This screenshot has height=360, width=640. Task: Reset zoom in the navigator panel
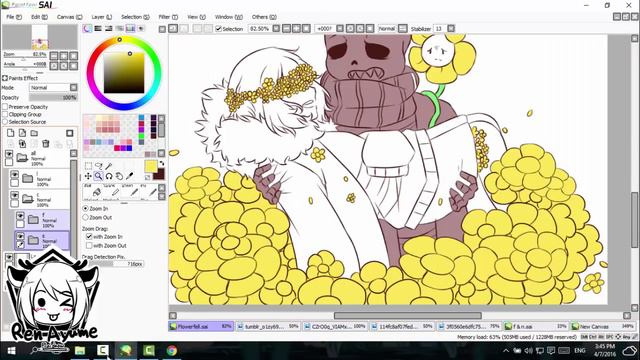coord(73,56)
